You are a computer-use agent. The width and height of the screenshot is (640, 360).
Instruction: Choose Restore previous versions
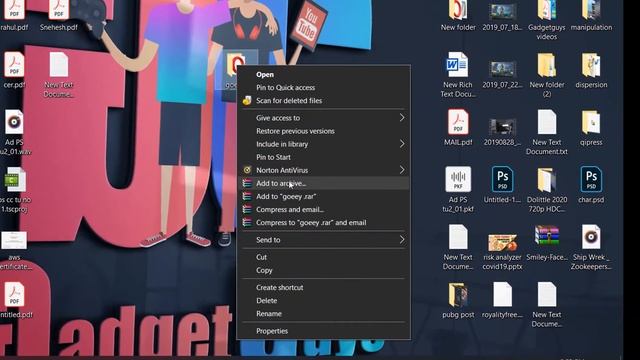324,131
